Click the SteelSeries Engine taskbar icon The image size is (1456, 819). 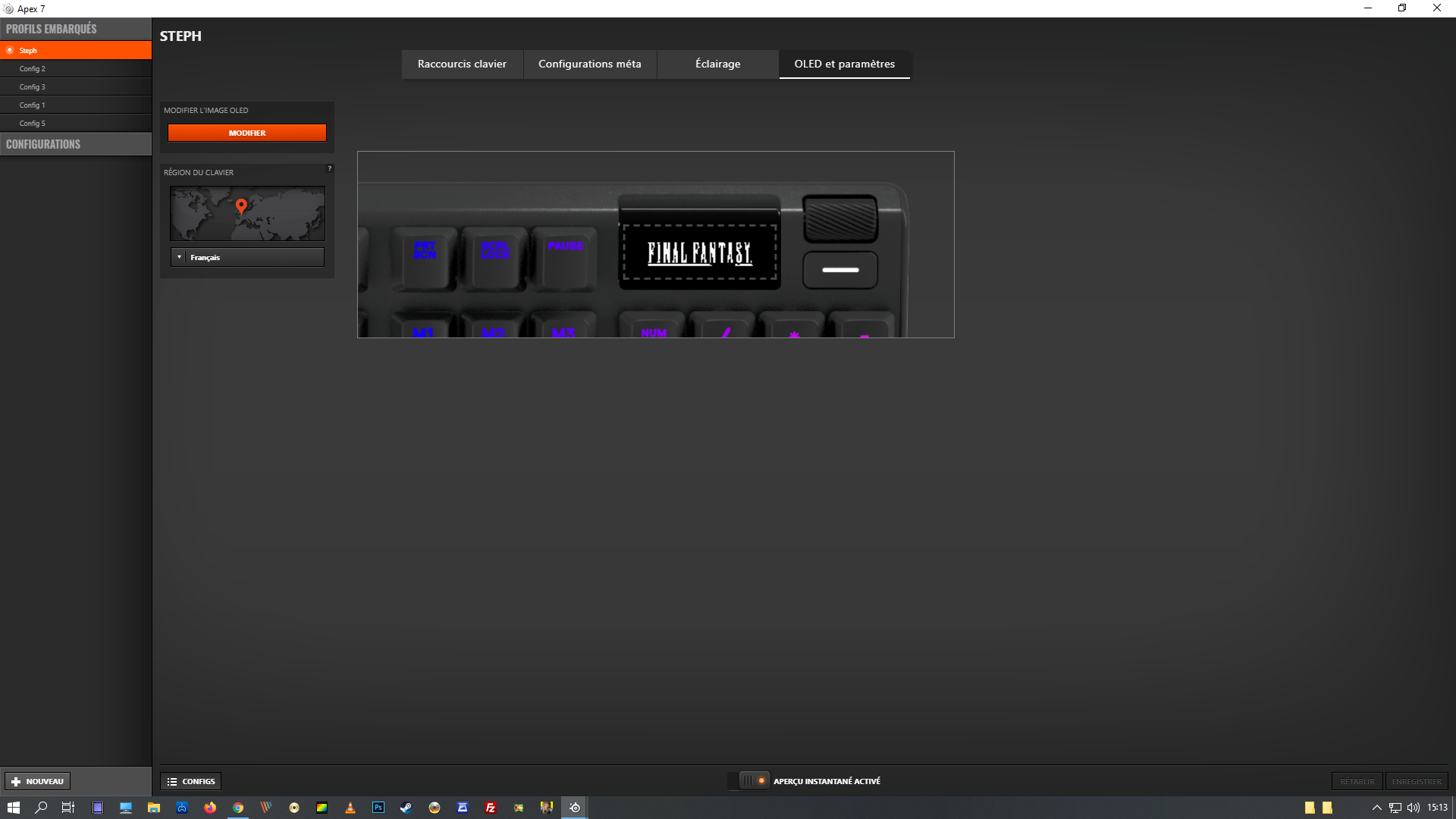click(575, 808)
